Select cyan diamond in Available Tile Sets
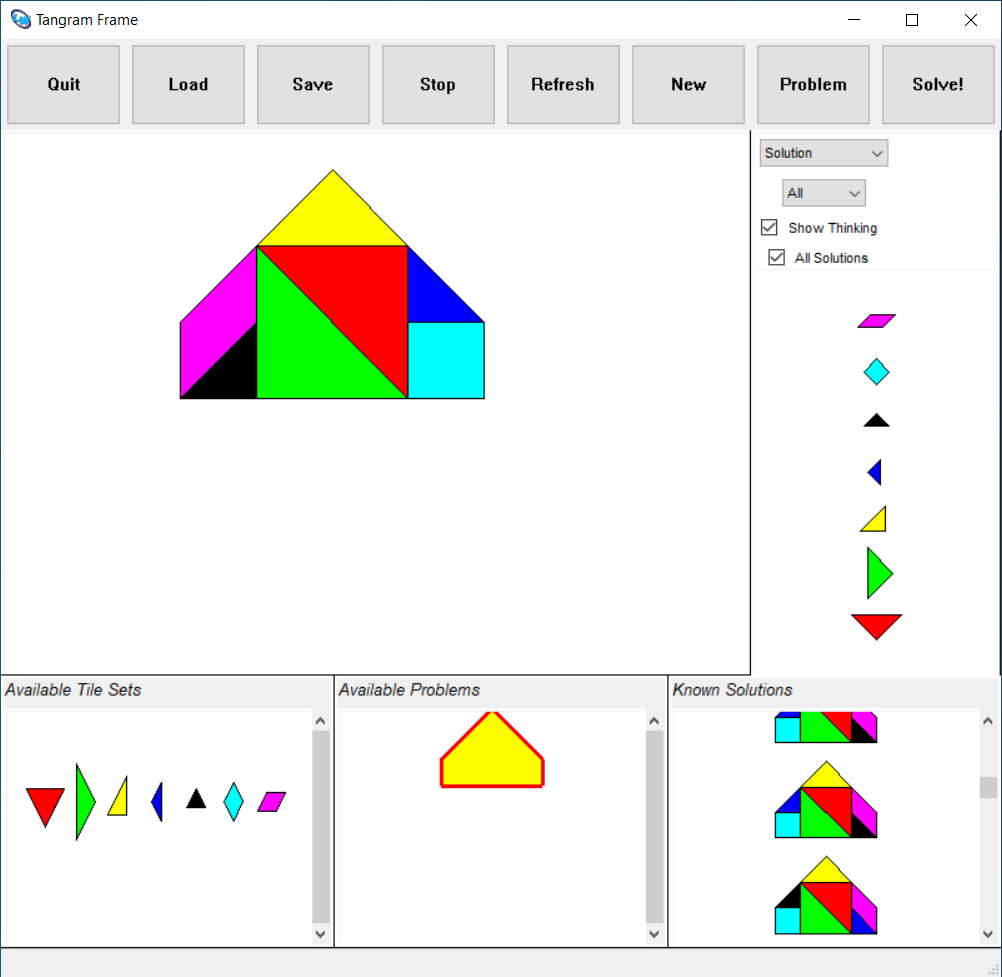The height and width of the screenshot is (977, 1002). (x=233, y=801)
